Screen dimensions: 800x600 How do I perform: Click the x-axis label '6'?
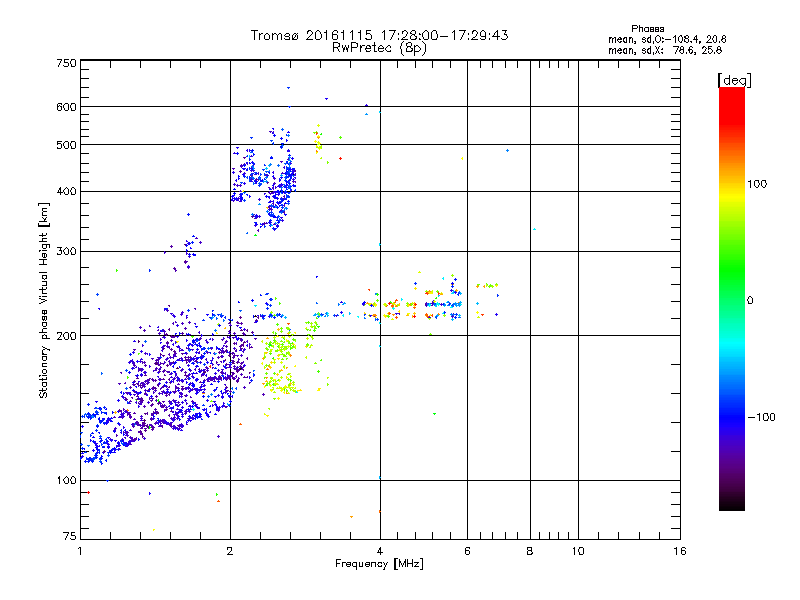point(467,551)
